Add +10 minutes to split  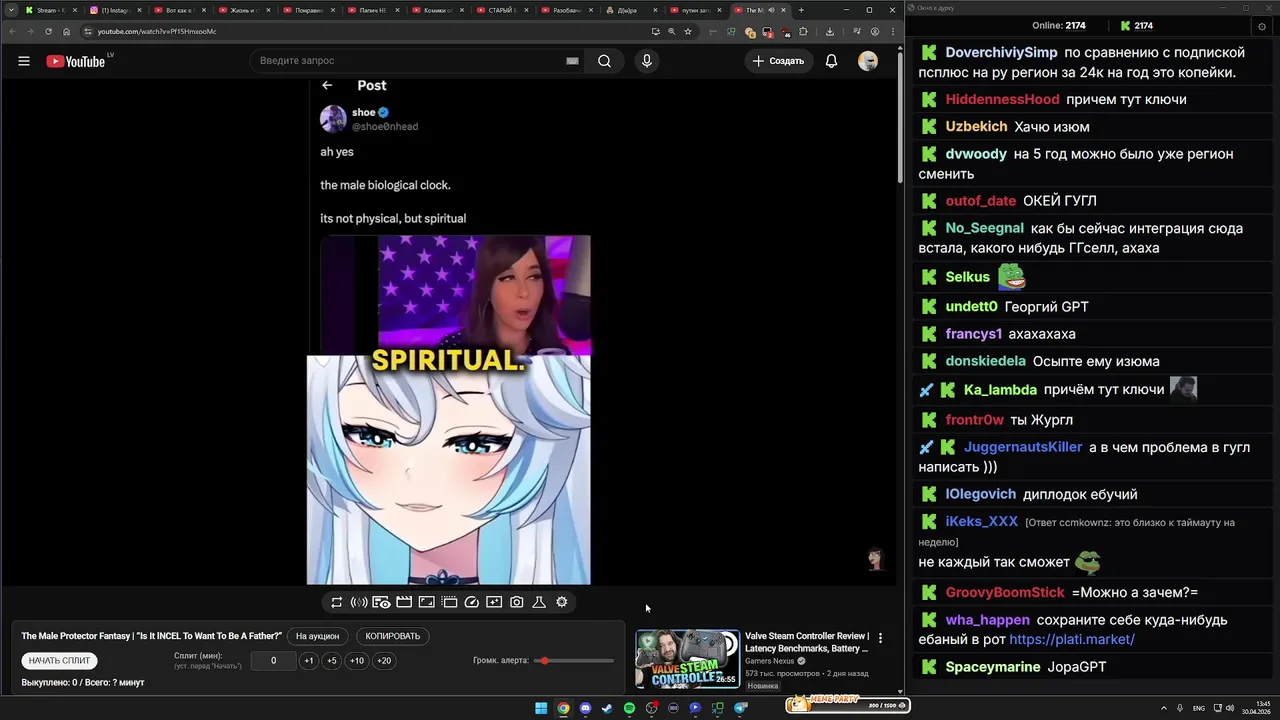(357, 661)
